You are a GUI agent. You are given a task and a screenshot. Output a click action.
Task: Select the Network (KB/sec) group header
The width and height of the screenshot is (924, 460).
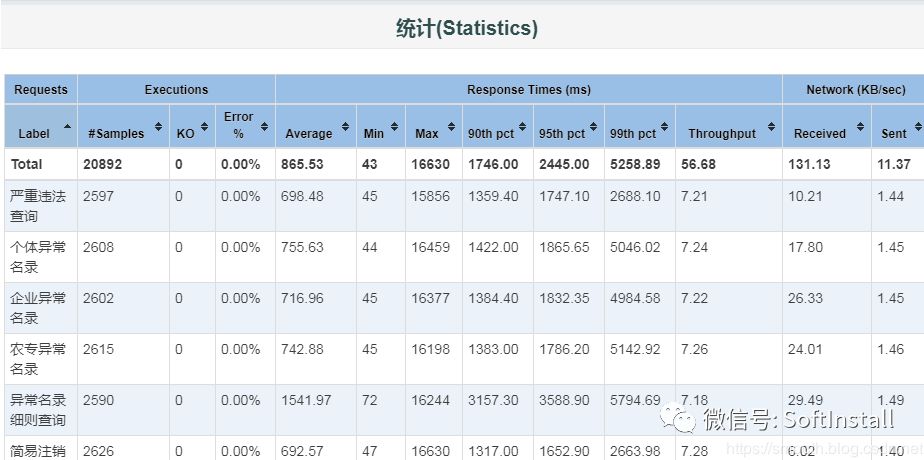(856, 90)
